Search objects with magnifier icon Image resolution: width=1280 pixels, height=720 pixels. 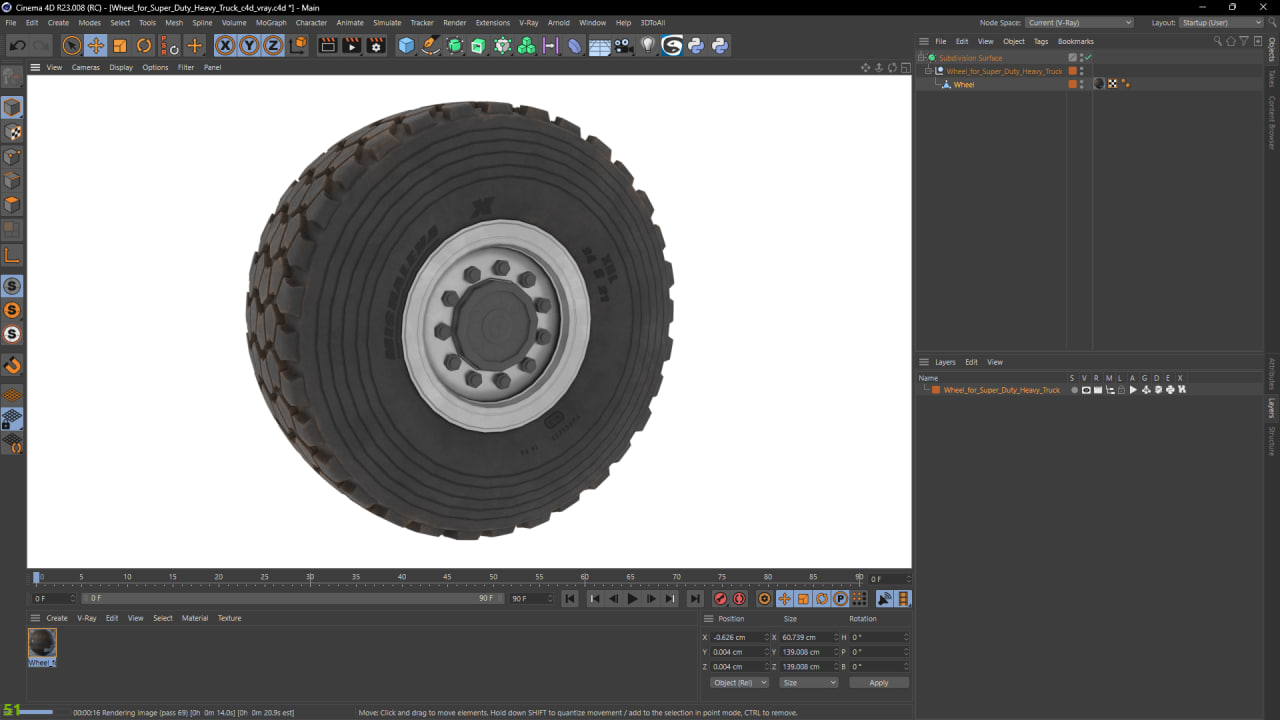coord(1218,41)
